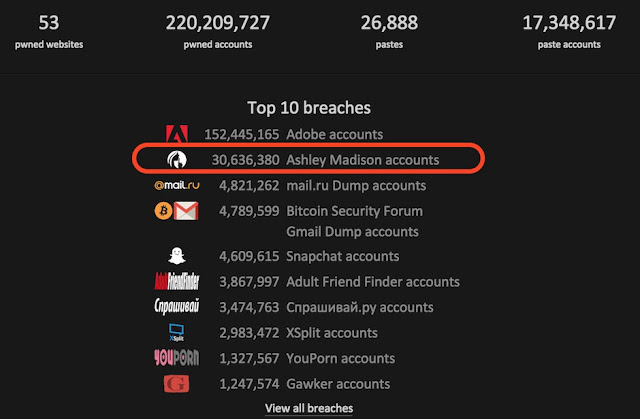Open the Snapchat accounts breach entry
The width and height of the screenshot is (640, 419).
342,257
